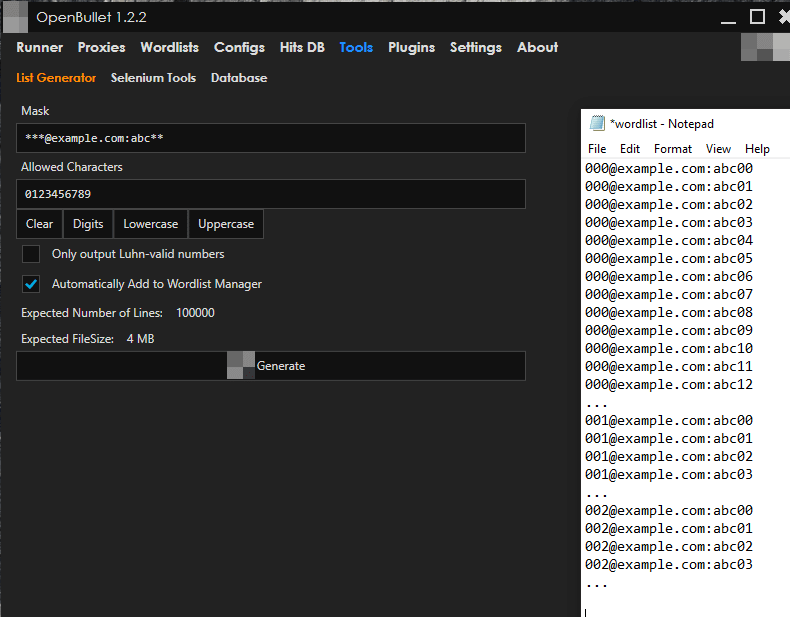This screenshot has width=790, height=617.
Task: Click into the Mask input field
Action: pos(270,138)
